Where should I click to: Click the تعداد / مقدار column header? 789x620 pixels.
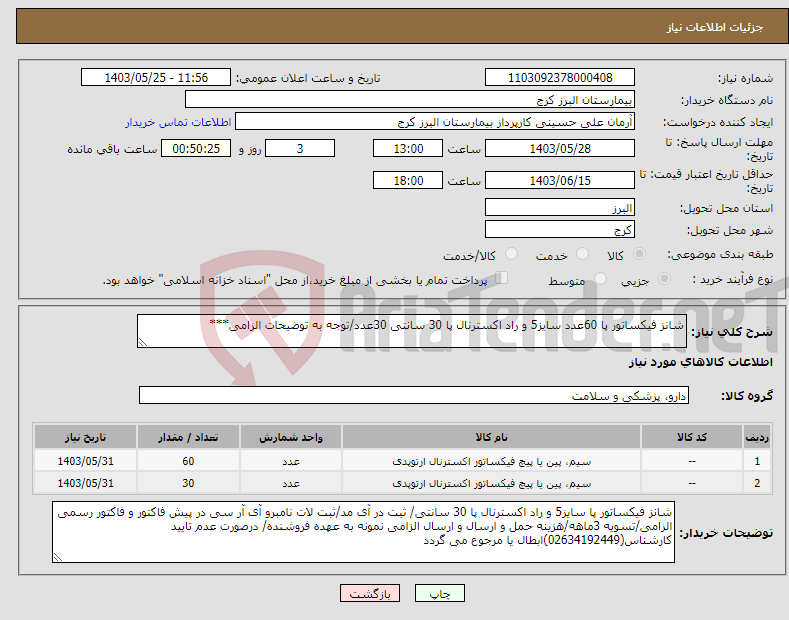pyautogui.click(x=188, y=437)
